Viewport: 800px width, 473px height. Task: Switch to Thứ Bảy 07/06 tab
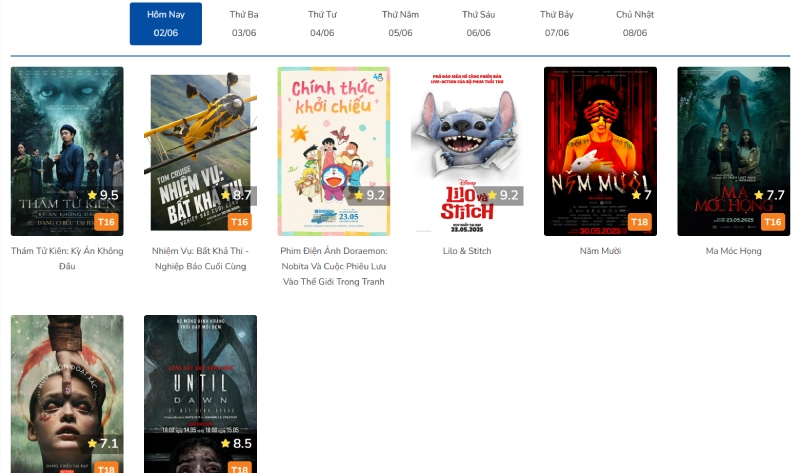557,23
